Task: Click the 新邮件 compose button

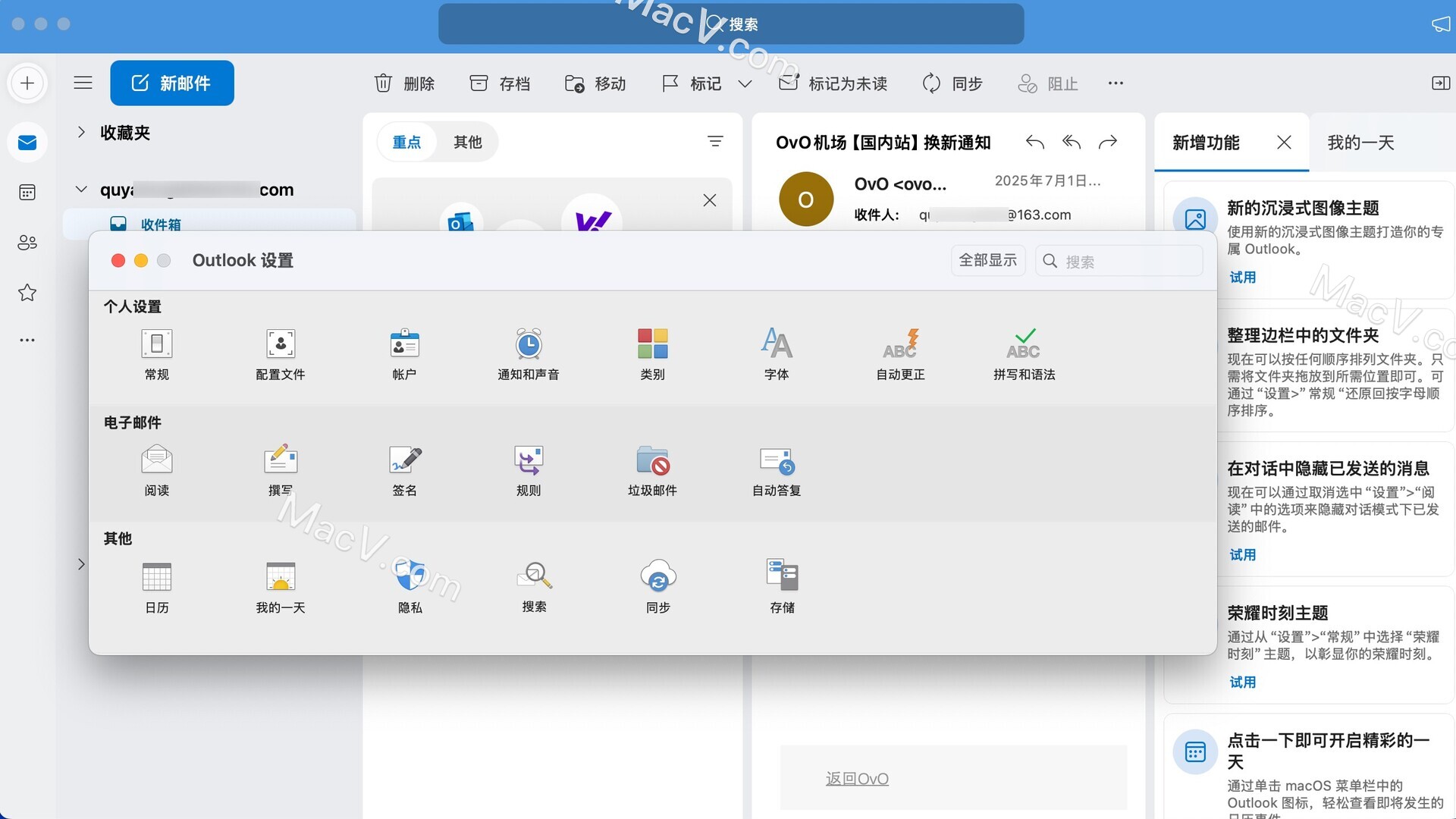Action: [x=171, y=83]
